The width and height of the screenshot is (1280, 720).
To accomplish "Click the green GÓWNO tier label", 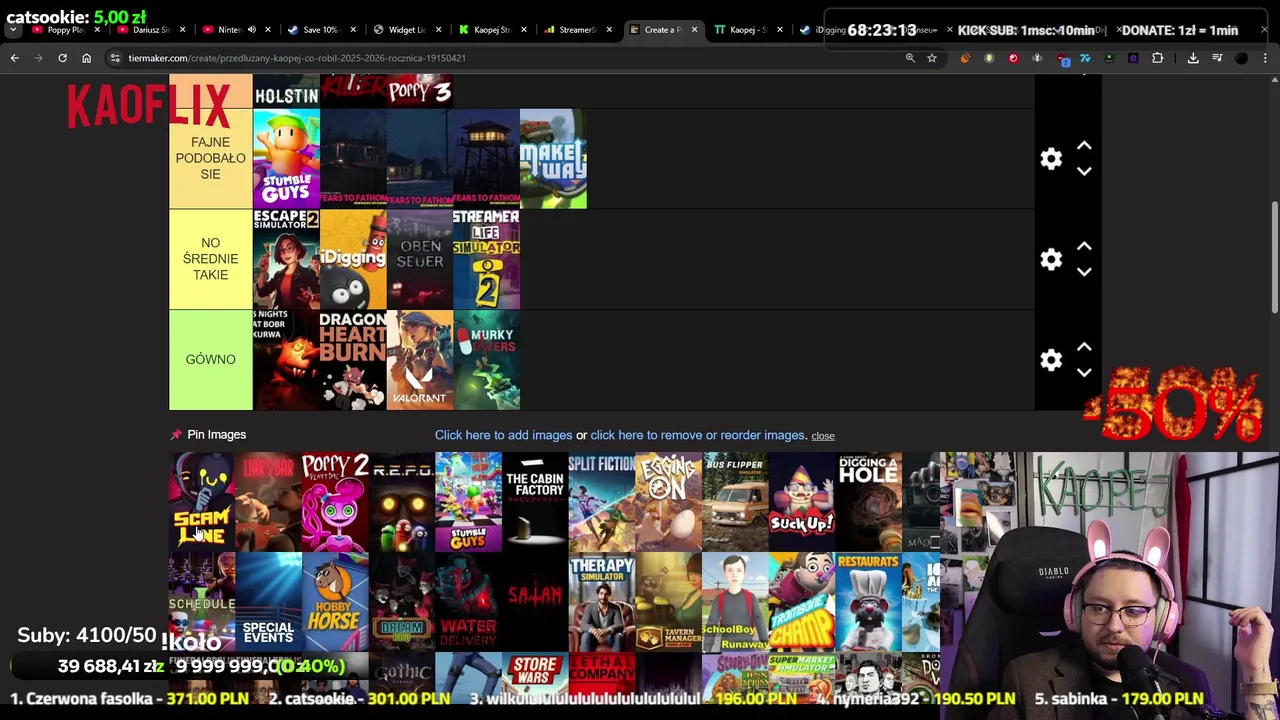I will pyautogui.click(x=210, y=360).
